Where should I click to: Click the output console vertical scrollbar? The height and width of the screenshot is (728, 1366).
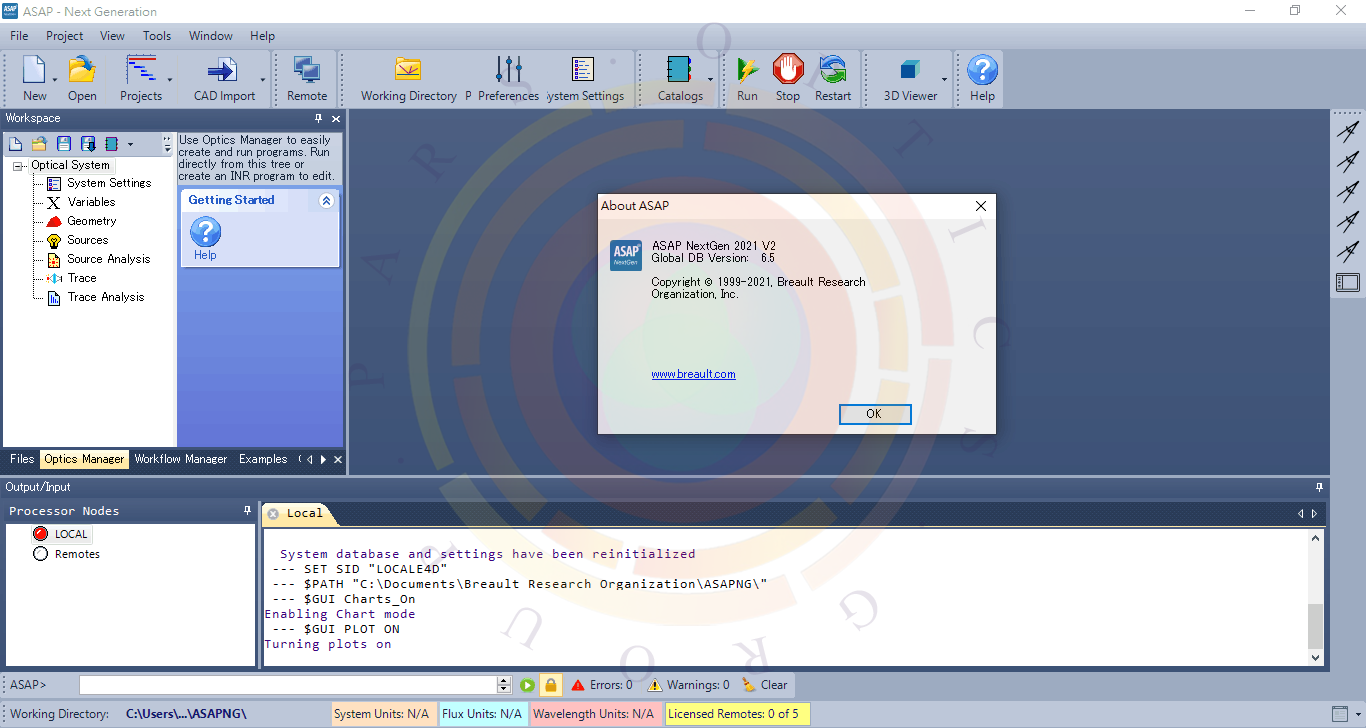pos(1315,597)
